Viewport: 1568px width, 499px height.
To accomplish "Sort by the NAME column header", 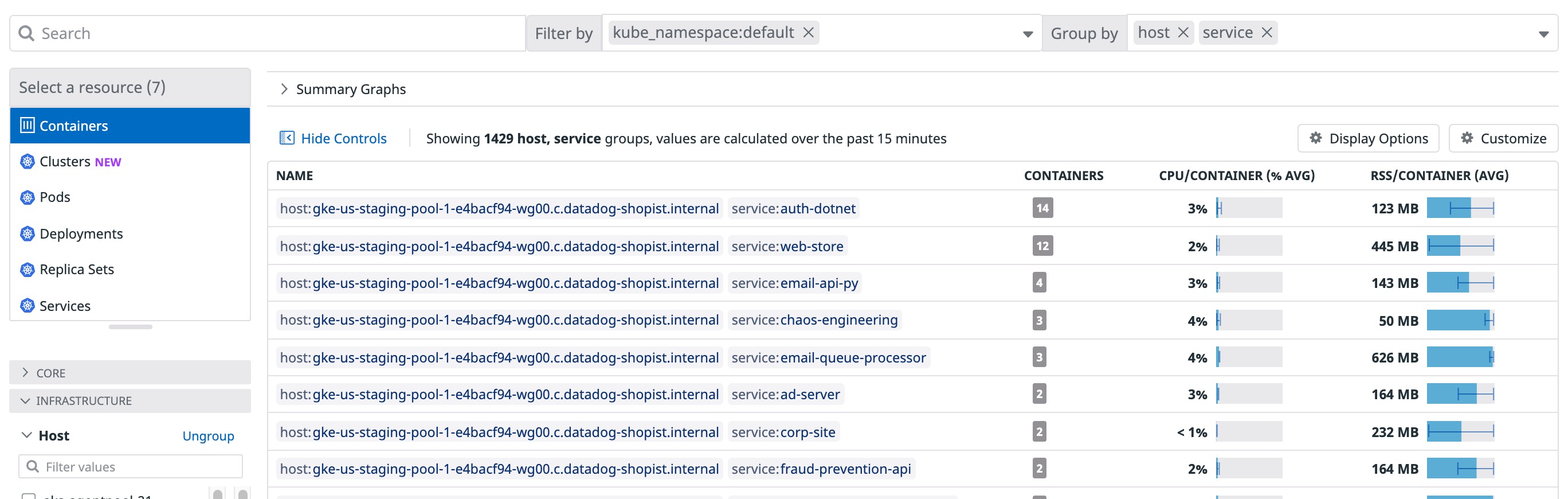I will click(295, 176).
